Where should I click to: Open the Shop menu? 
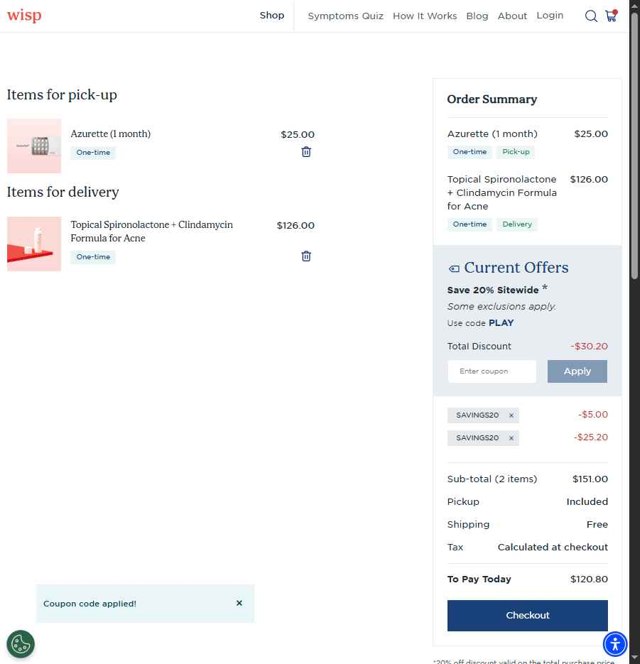pos(272,15)
